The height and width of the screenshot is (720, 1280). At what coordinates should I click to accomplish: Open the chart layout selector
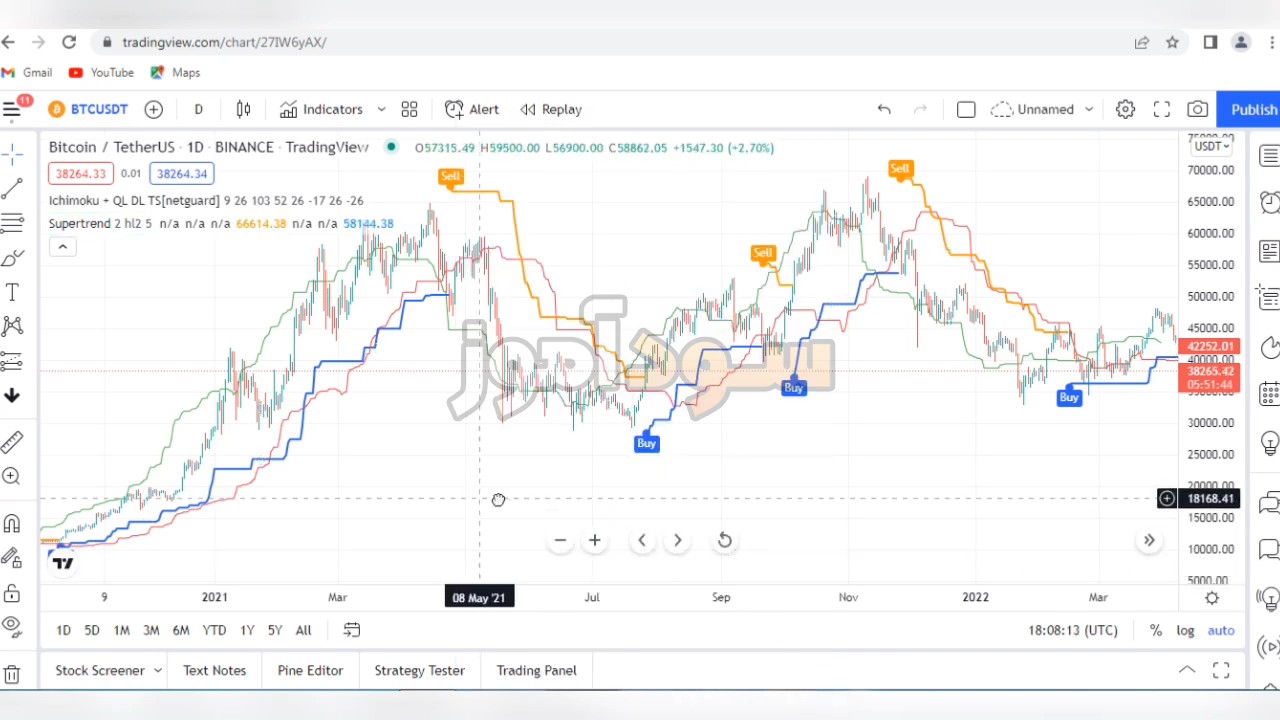966,109
